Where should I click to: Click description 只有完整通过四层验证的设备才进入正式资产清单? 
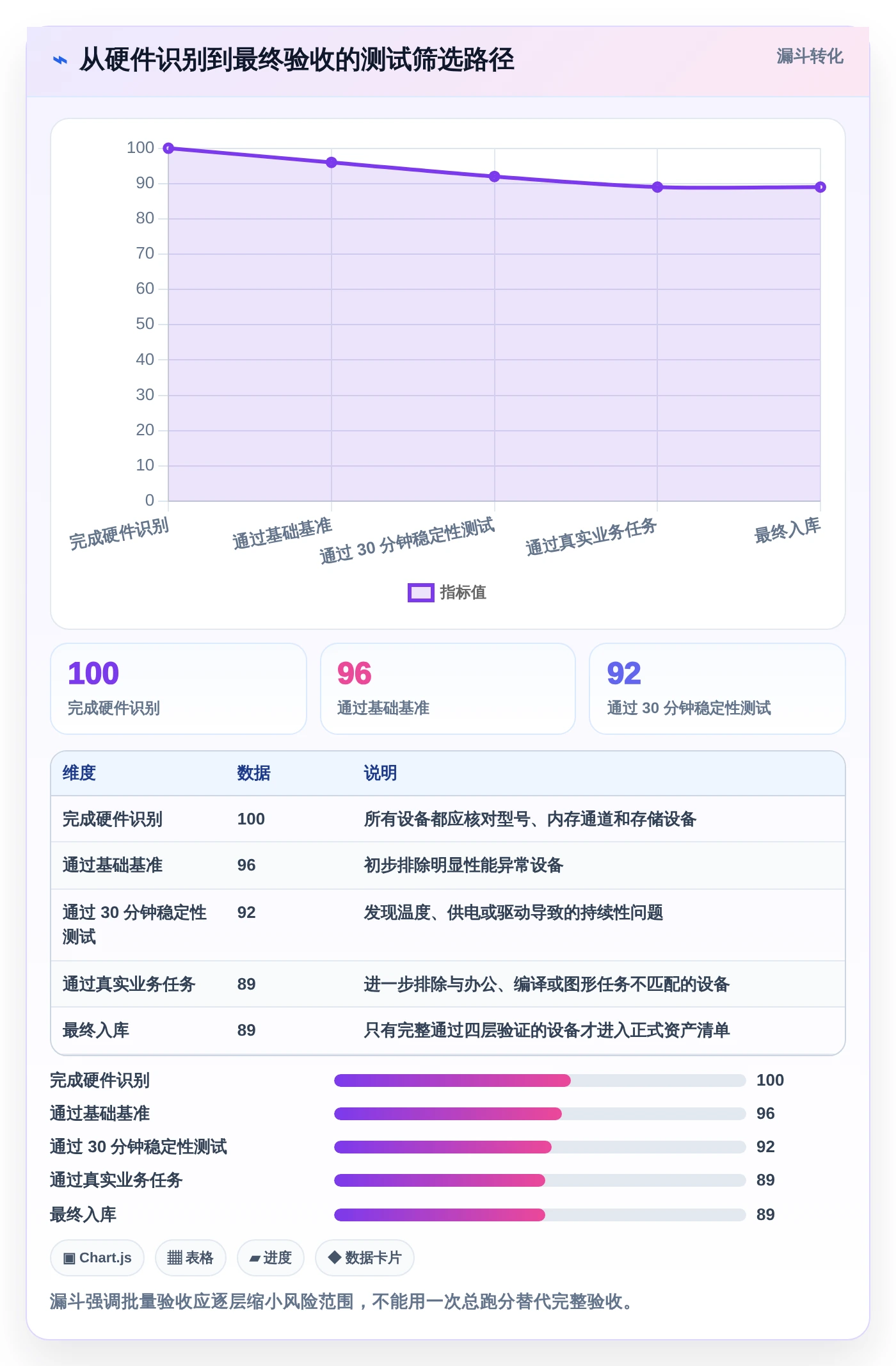547,1031
